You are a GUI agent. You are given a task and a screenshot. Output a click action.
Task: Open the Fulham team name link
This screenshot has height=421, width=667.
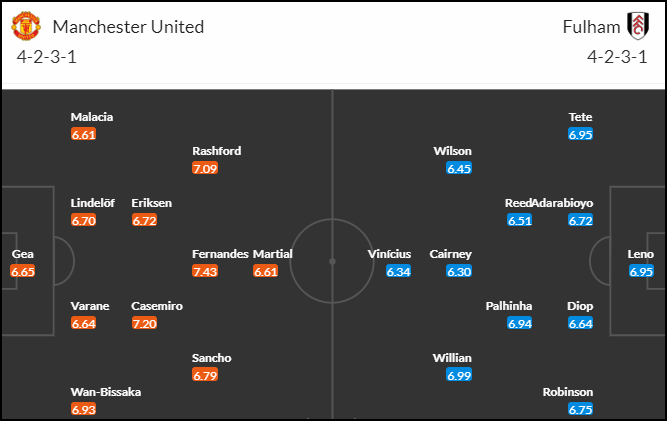tap(591, 27)
